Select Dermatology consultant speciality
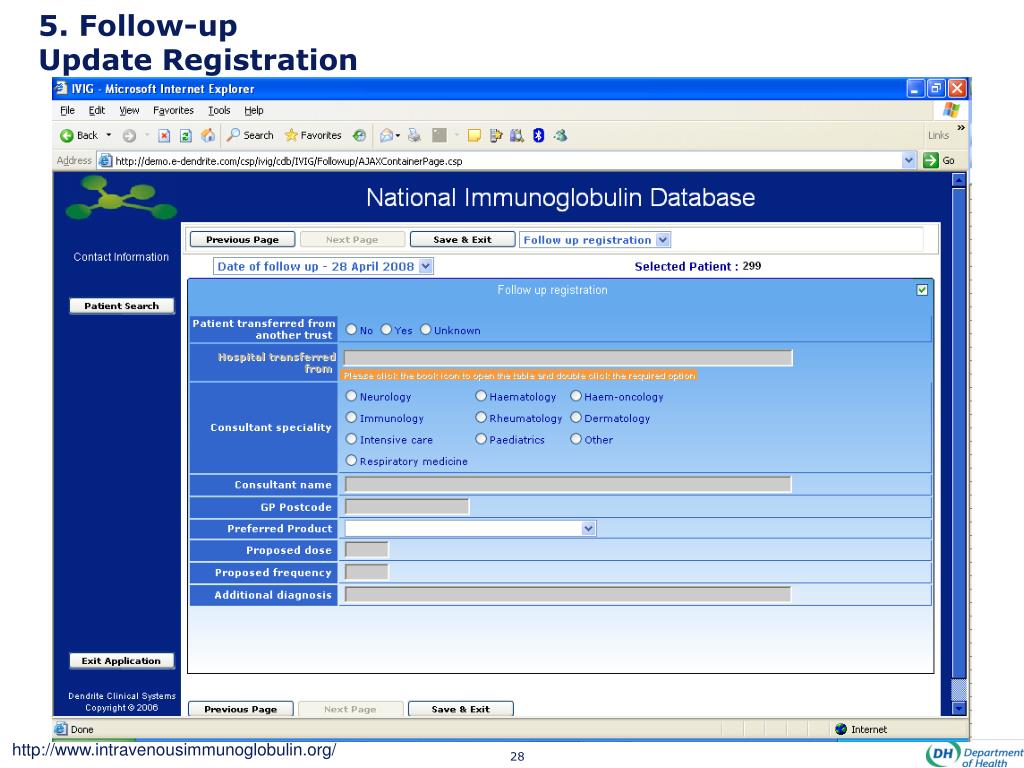Screen dimensions: 1024x768 click(576, 417)
